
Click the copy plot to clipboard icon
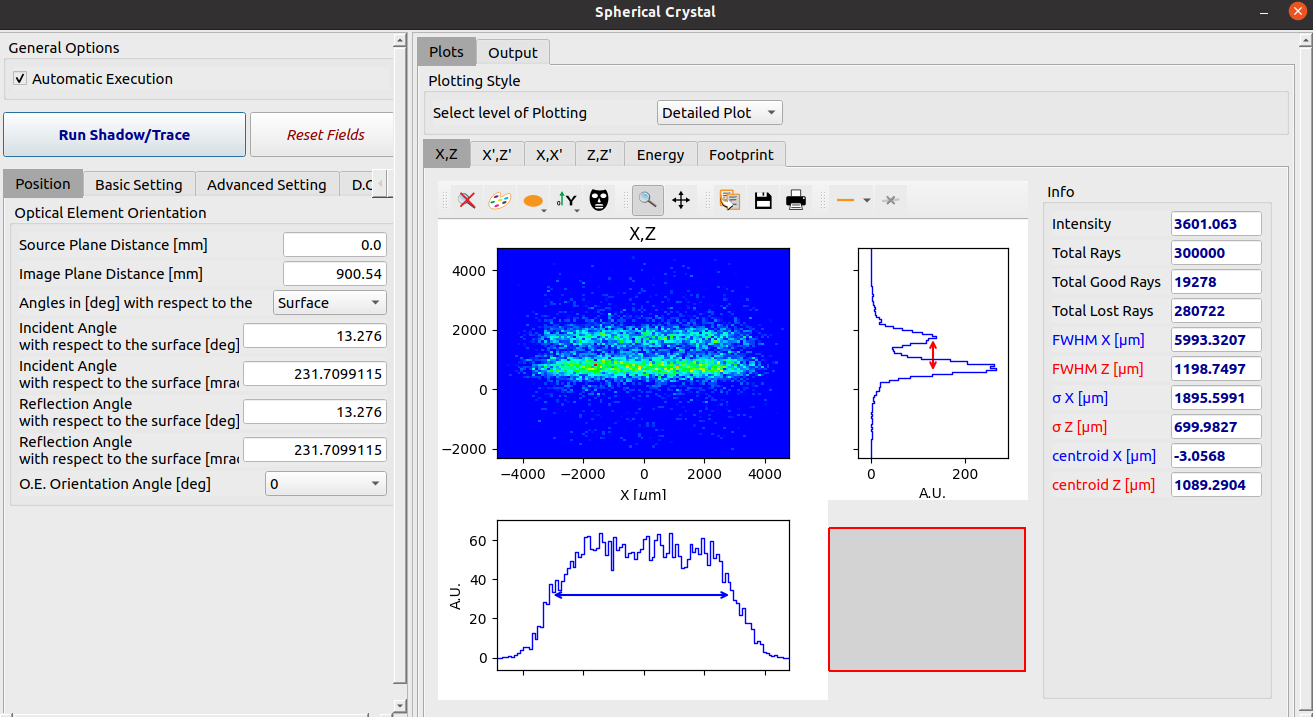click(730, 200)
